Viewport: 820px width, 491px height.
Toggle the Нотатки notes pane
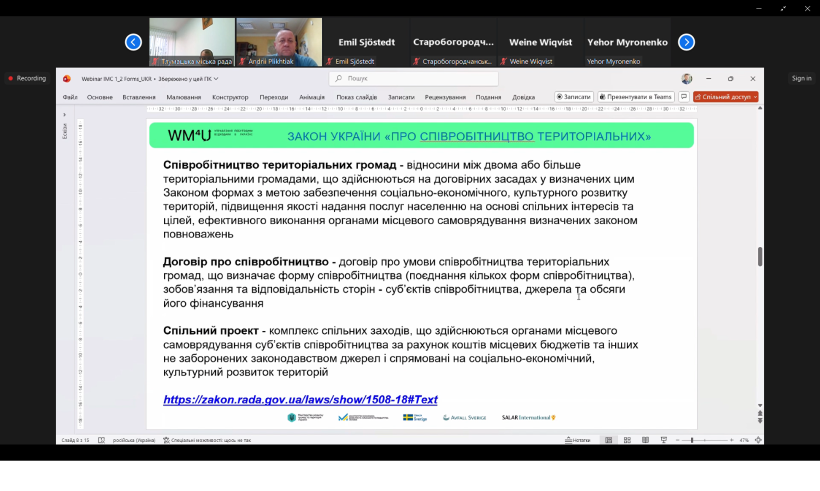(x=577, y=440)
